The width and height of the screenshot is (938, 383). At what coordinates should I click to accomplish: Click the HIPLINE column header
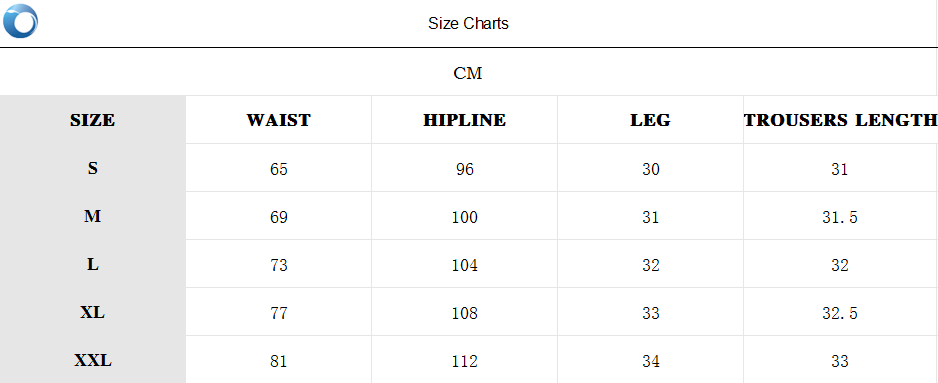point(465,120)
